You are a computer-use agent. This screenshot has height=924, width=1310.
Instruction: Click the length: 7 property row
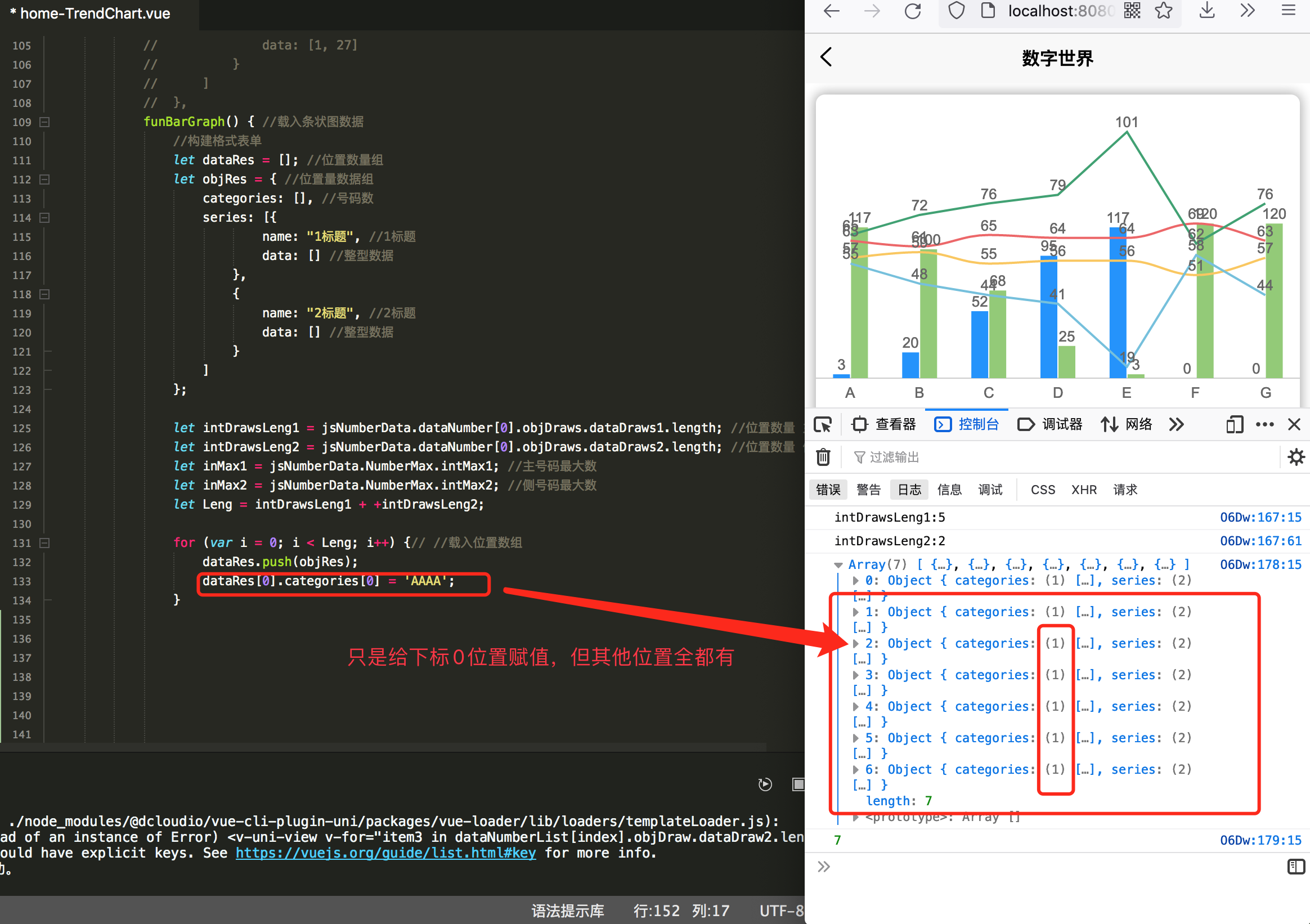click(x=899, y=801)
